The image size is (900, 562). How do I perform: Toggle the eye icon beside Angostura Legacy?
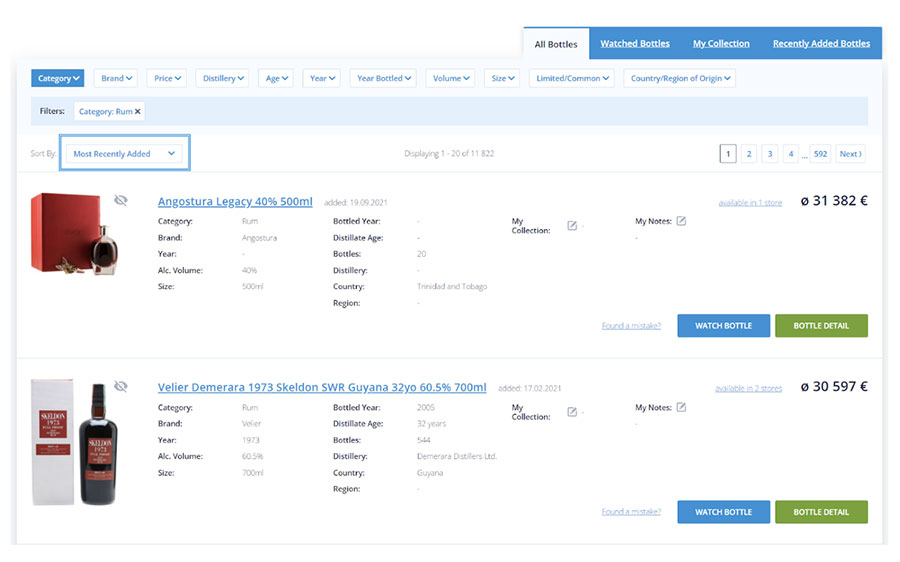point(121,200)
